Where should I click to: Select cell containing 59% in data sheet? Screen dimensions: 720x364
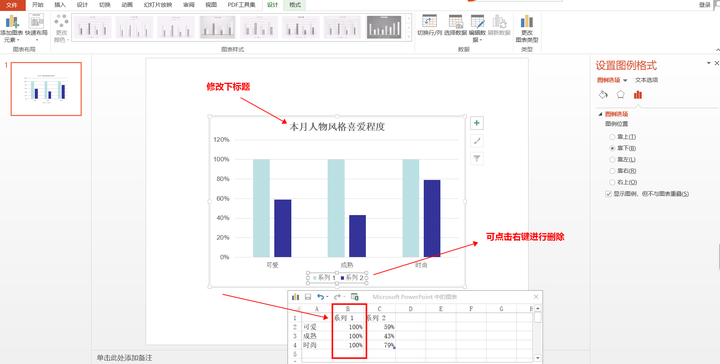(380, 327)
